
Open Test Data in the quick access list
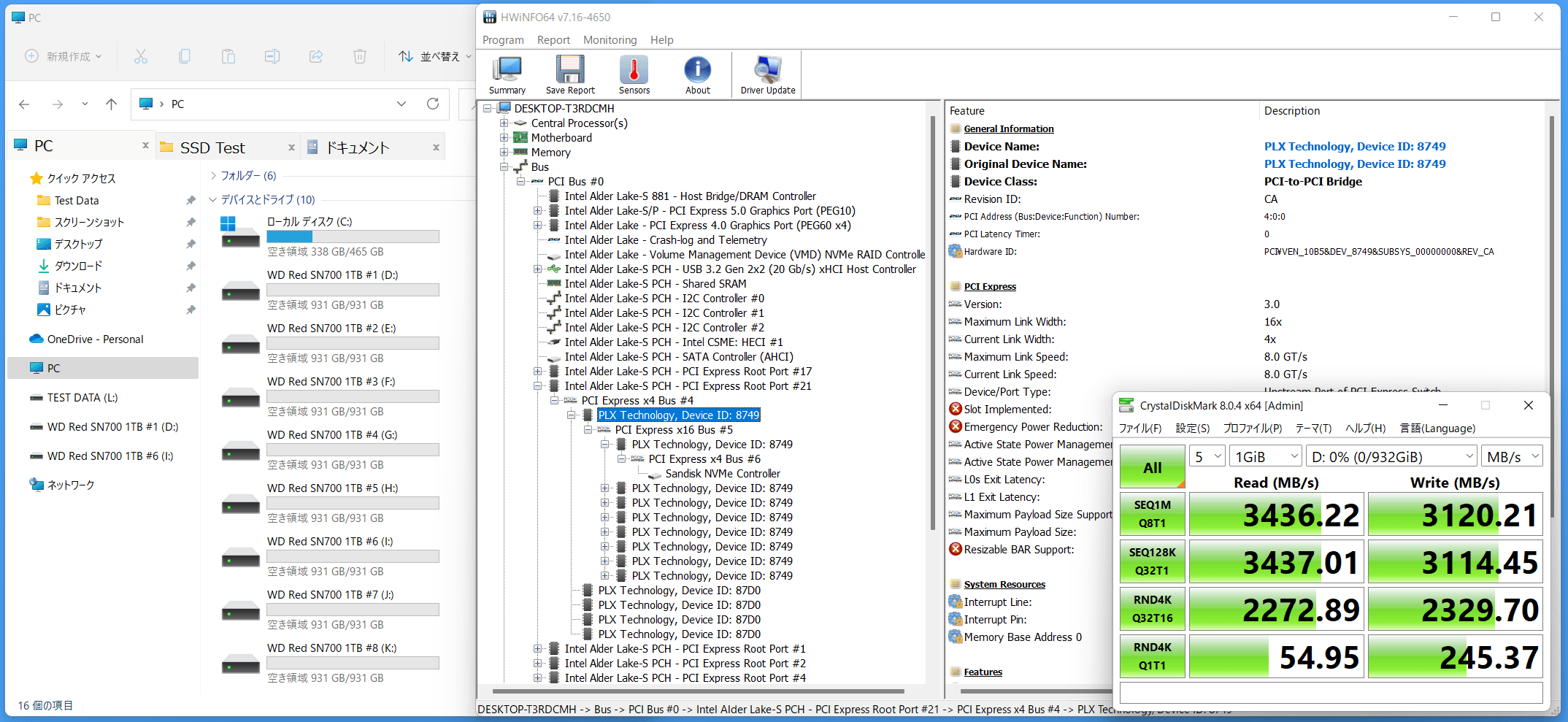[x=76, y=201]
